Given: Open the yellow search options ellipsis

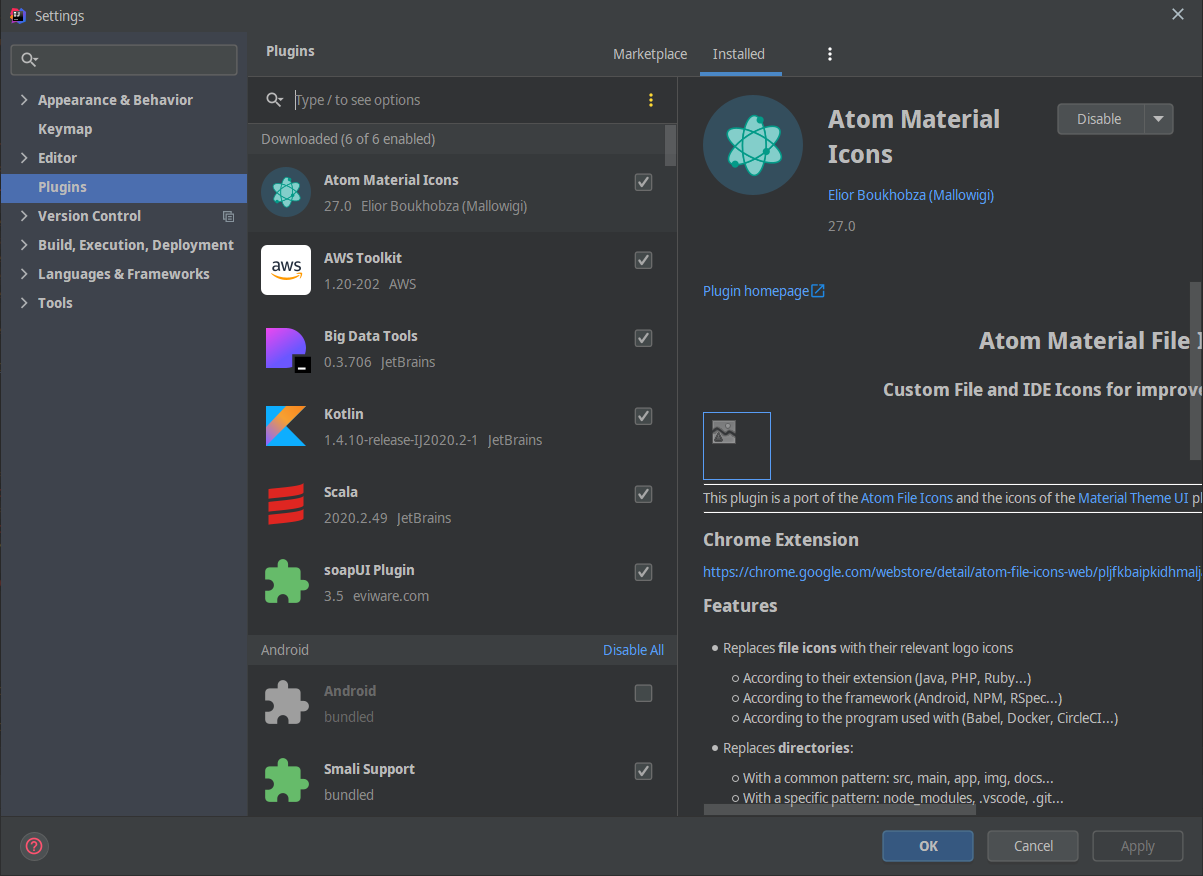Looking at the screenshot, I should (x=651, y=100).
